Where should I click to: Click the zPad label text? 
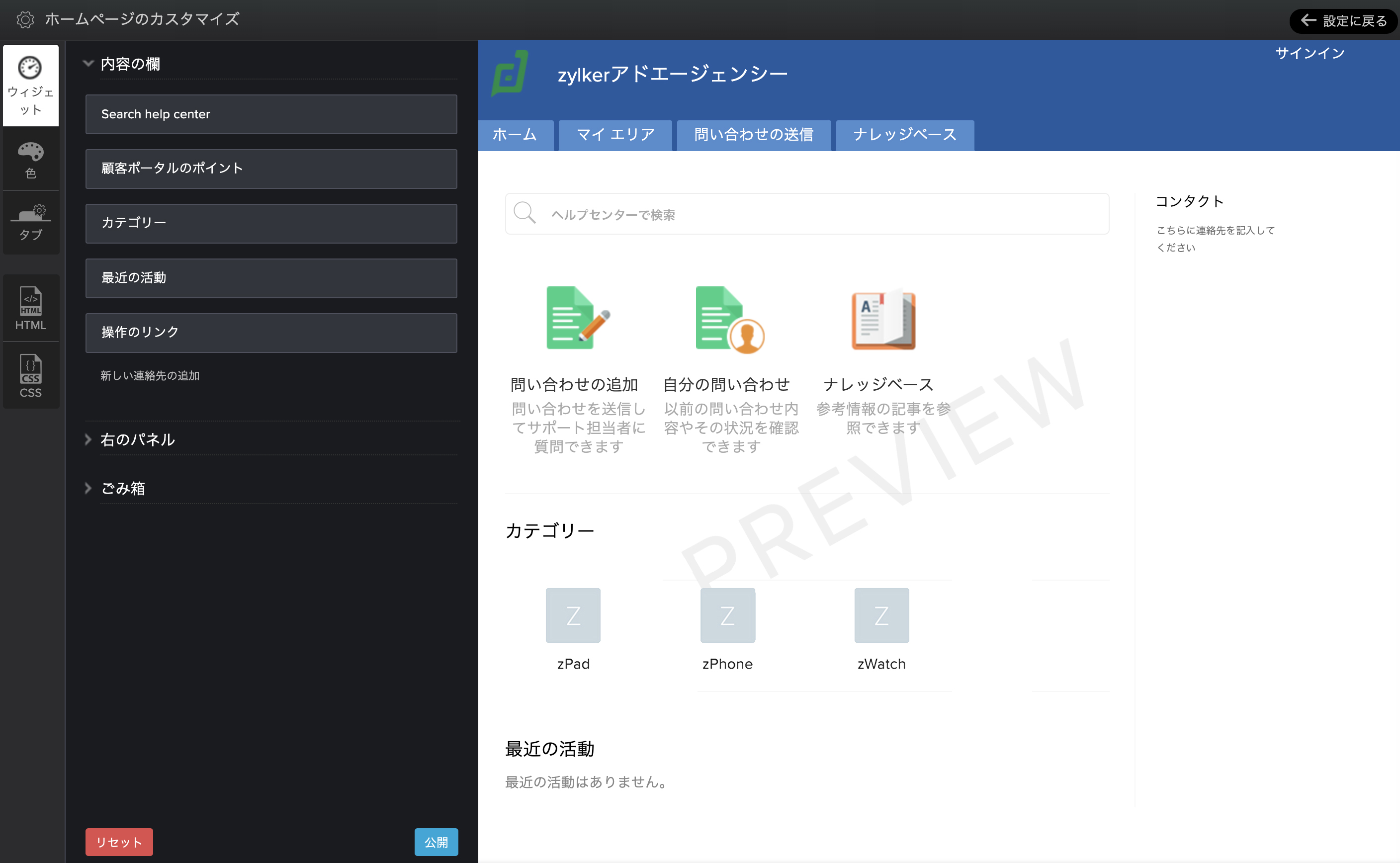(x=574, y=664)
